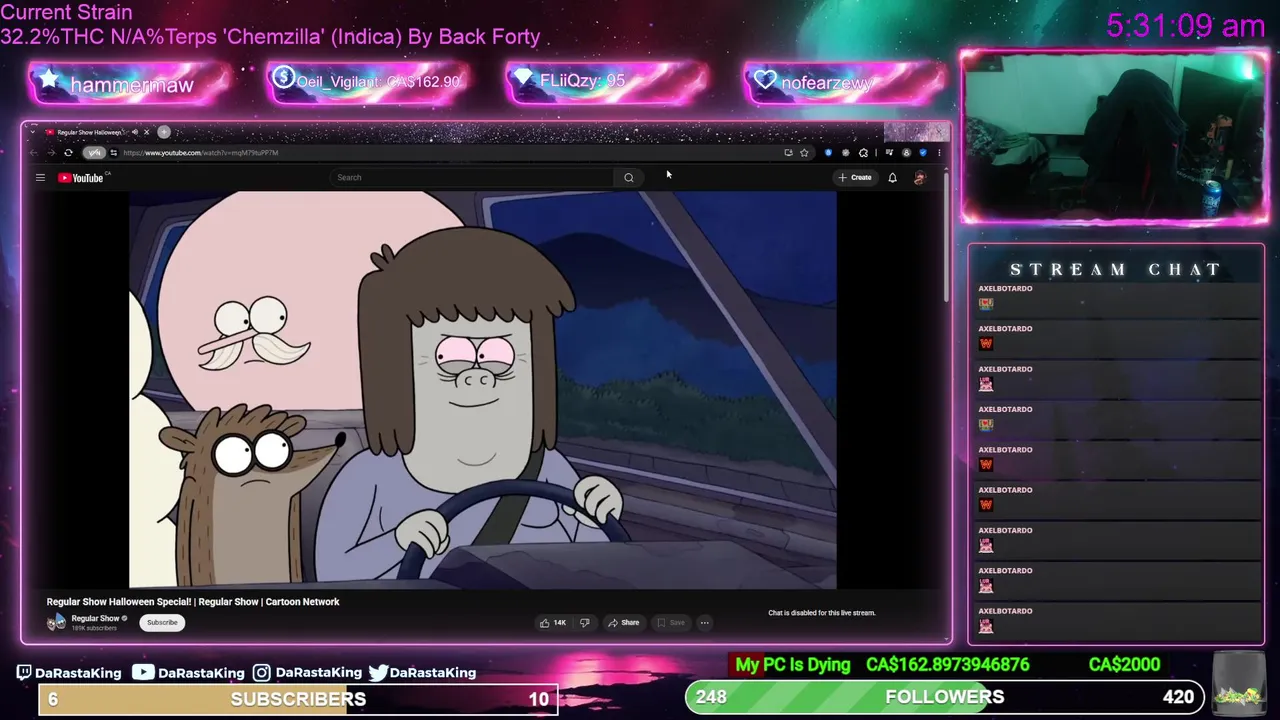Close the Regular Show Halloween tab

tap(146, 132)
